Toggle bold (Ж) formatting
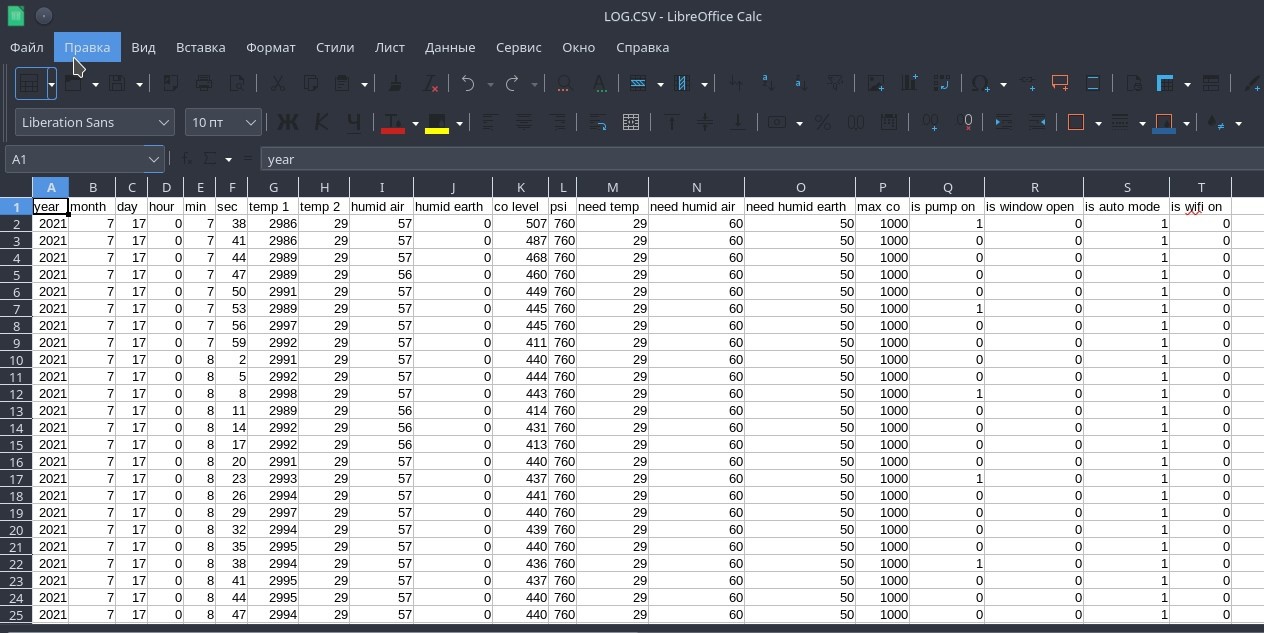 287,122
